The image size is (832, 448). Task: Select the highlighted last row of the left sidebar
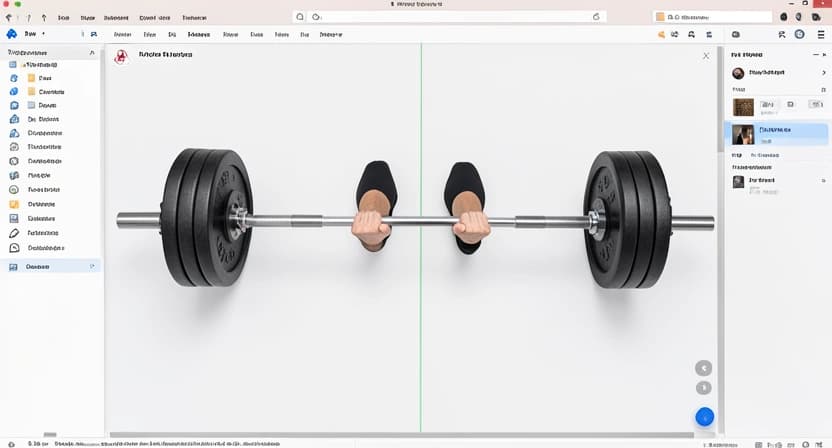50,266
